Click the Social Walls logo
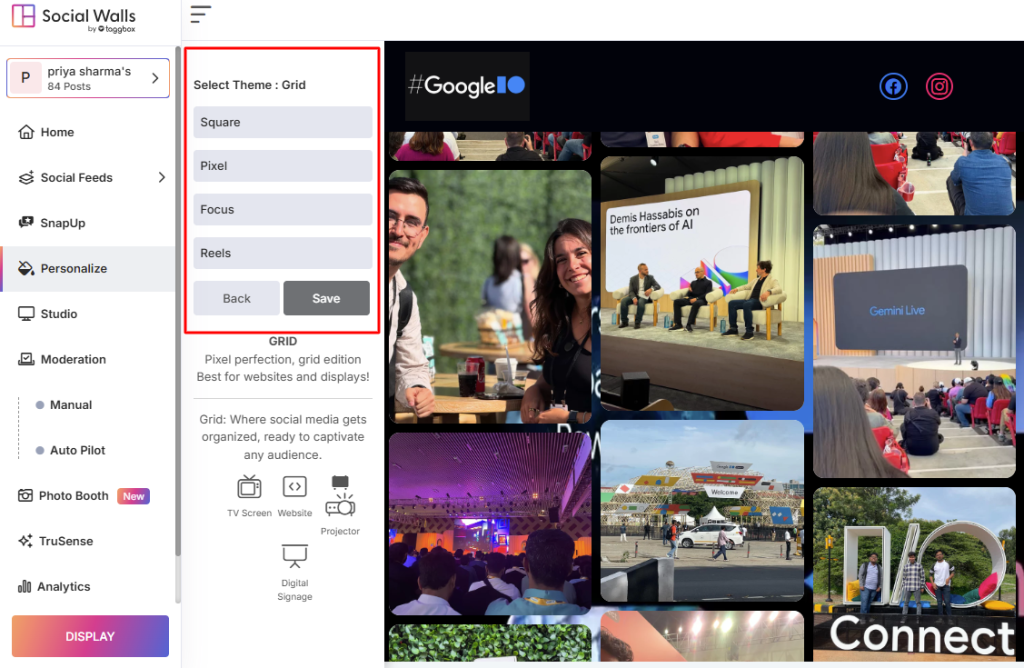 pyautogui.click(x=74, y=20)
